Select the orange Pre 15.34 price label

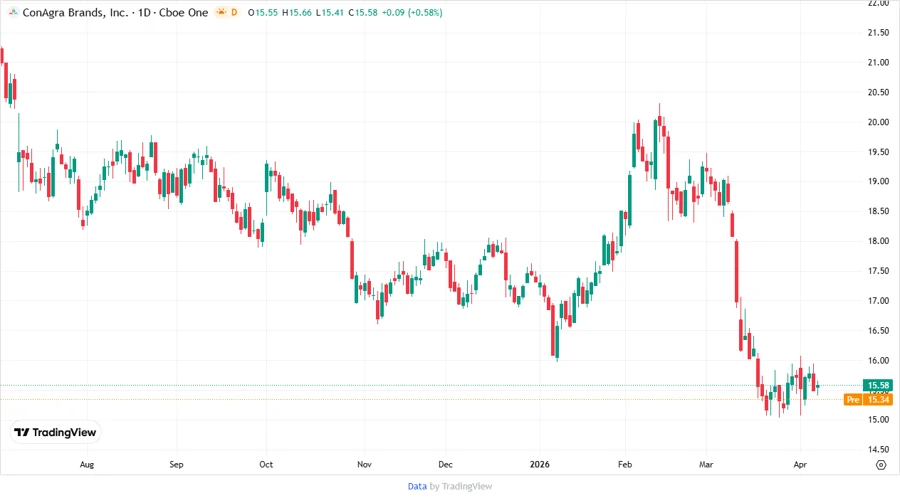[868, 399]
